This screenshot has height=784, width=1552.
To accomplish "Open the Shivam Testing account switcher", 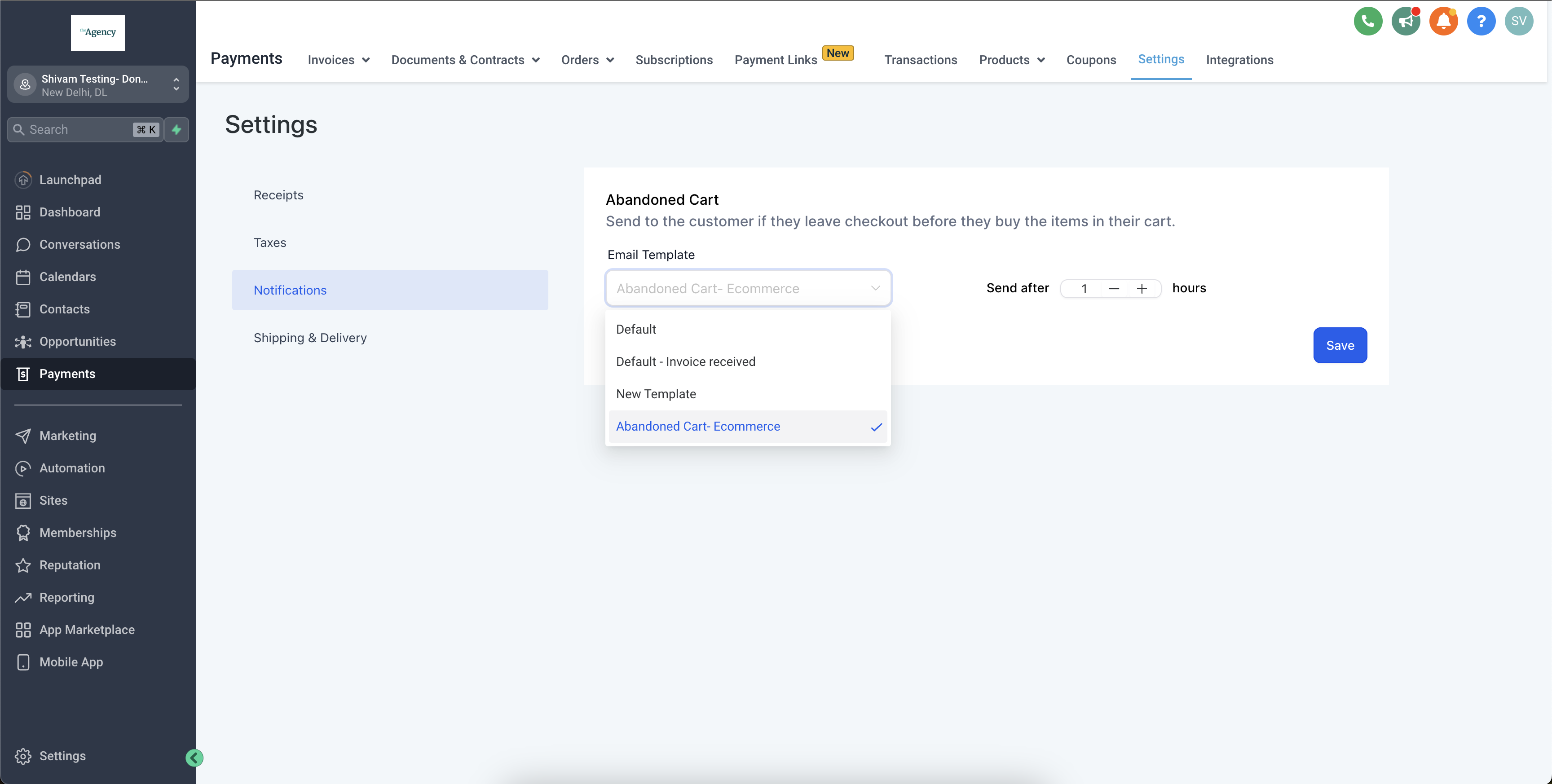I will click(x=97, y=85).
